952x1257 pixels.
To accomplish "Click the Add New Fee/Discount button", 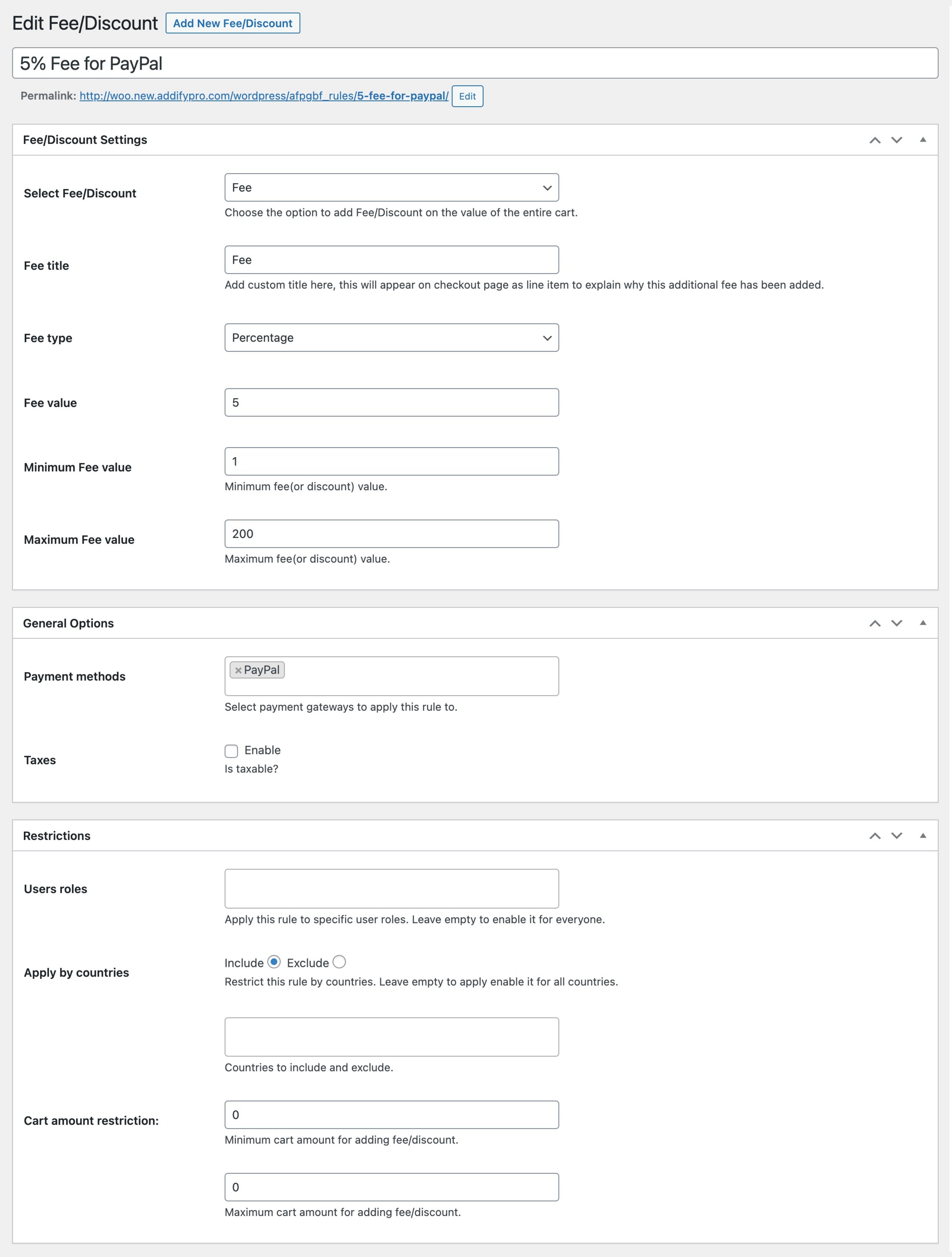I will pos(233,23).
